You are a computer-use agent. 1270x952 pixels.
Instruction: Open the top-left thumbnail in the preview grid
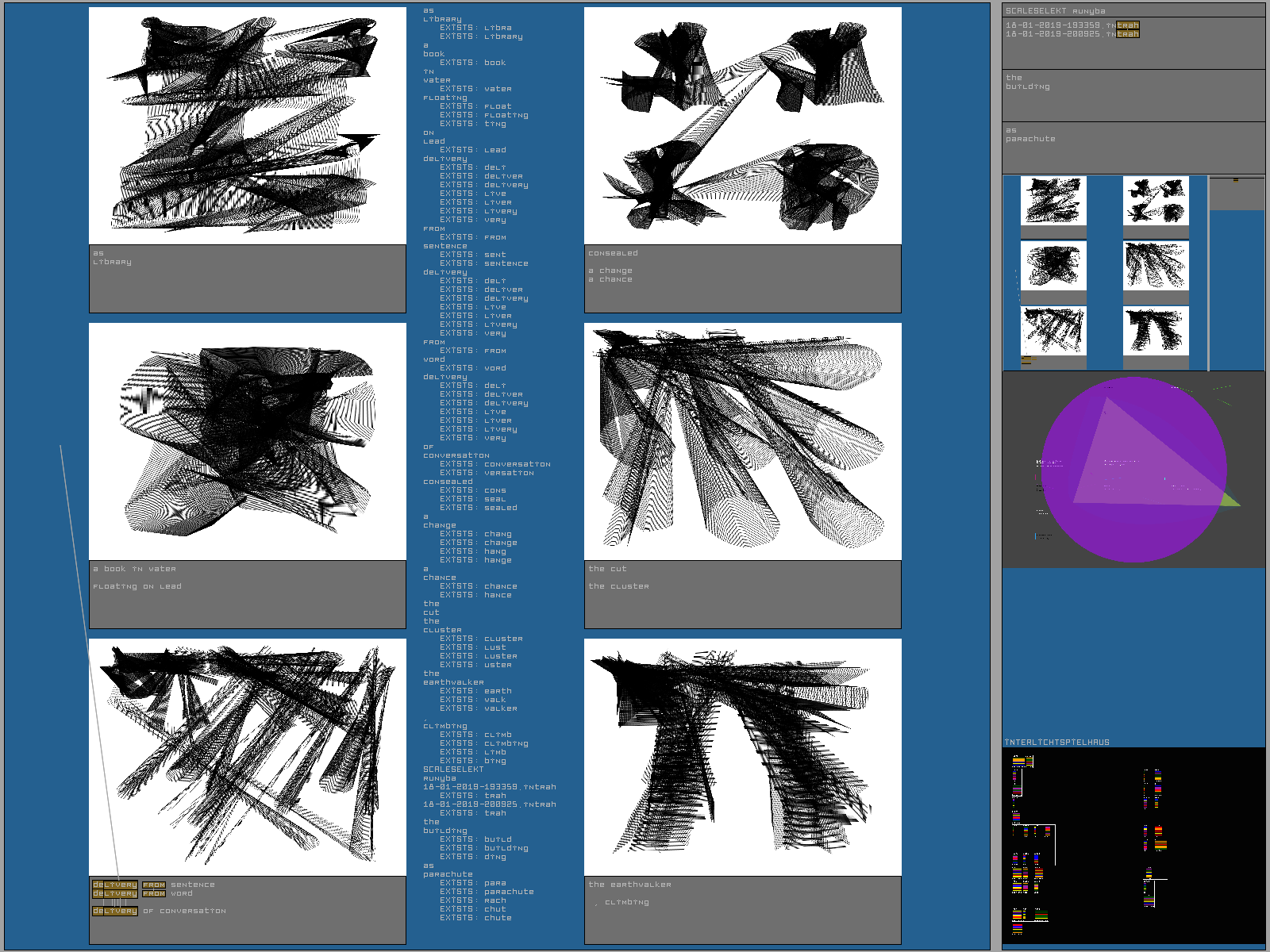click(x=1053, y=201)
